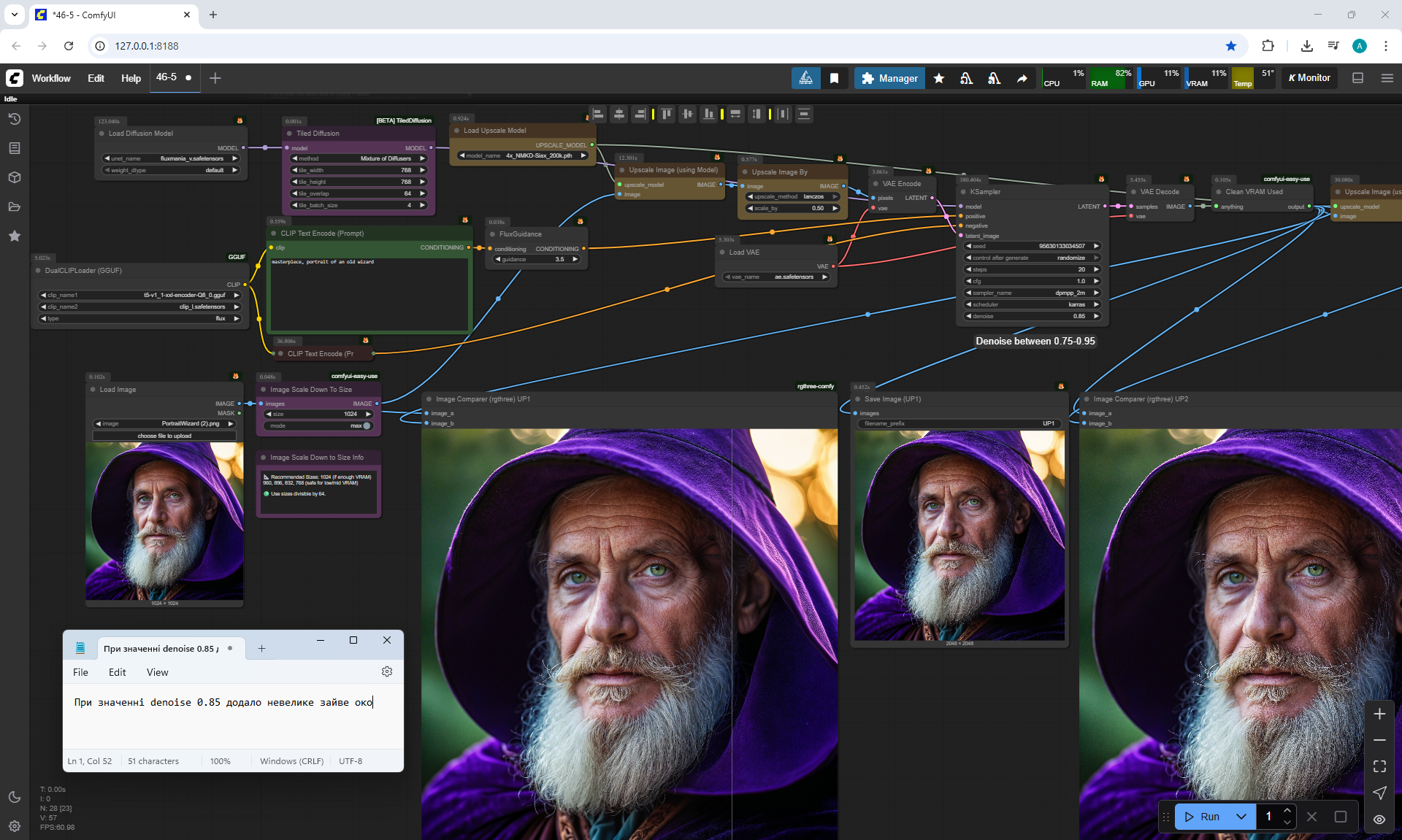Open the Workflow menu

51,78
